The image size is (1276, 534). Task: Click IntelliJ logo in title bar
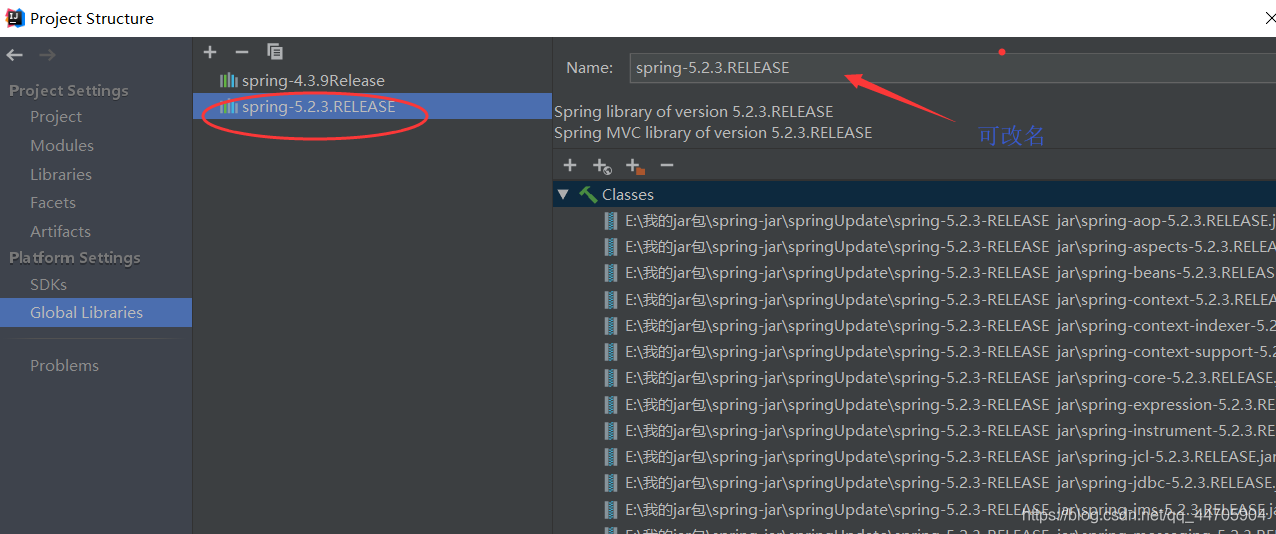coord(15,17)
